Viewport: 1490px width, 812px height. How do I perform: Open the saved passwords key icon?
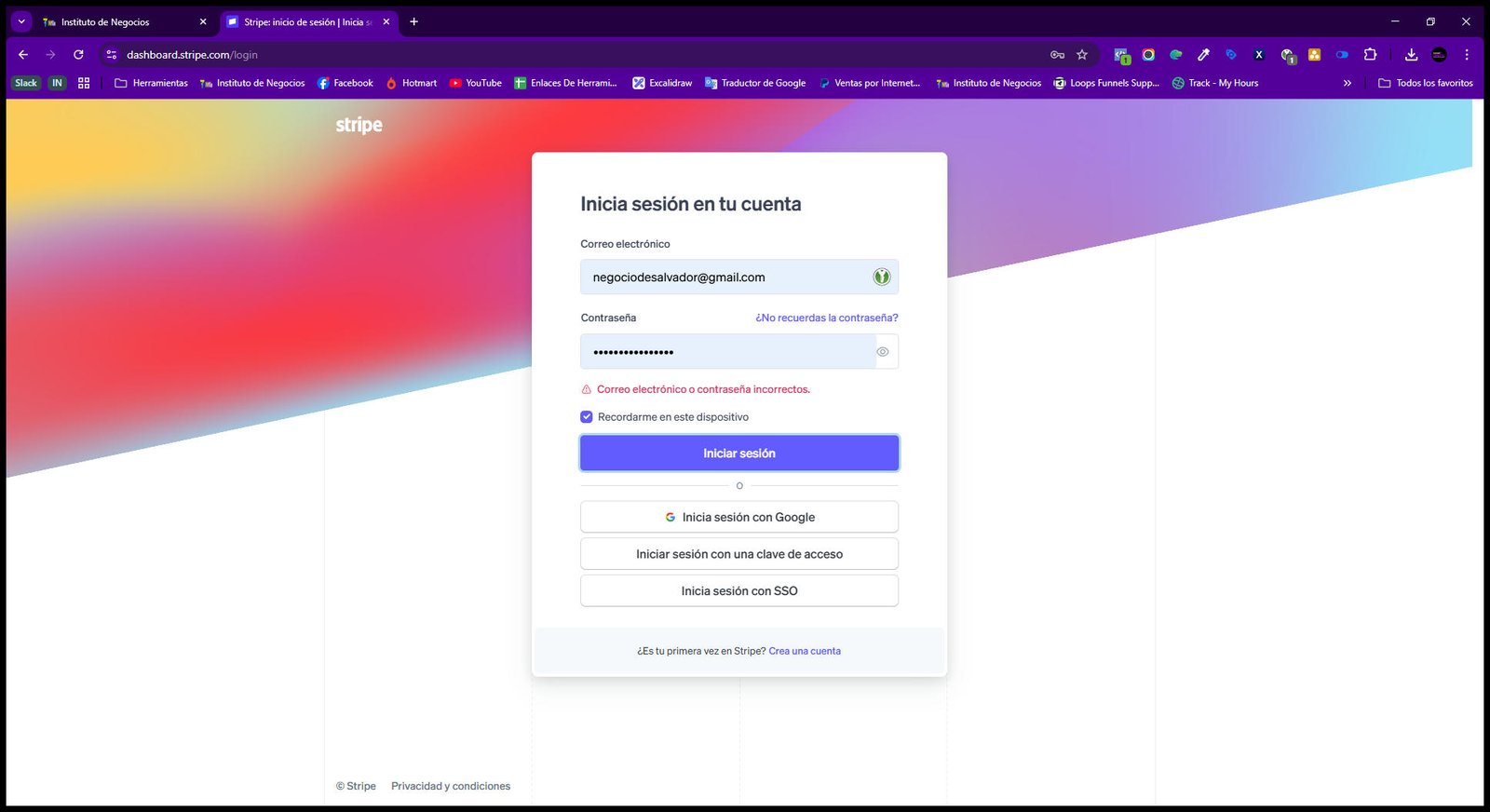point(1057,55)
